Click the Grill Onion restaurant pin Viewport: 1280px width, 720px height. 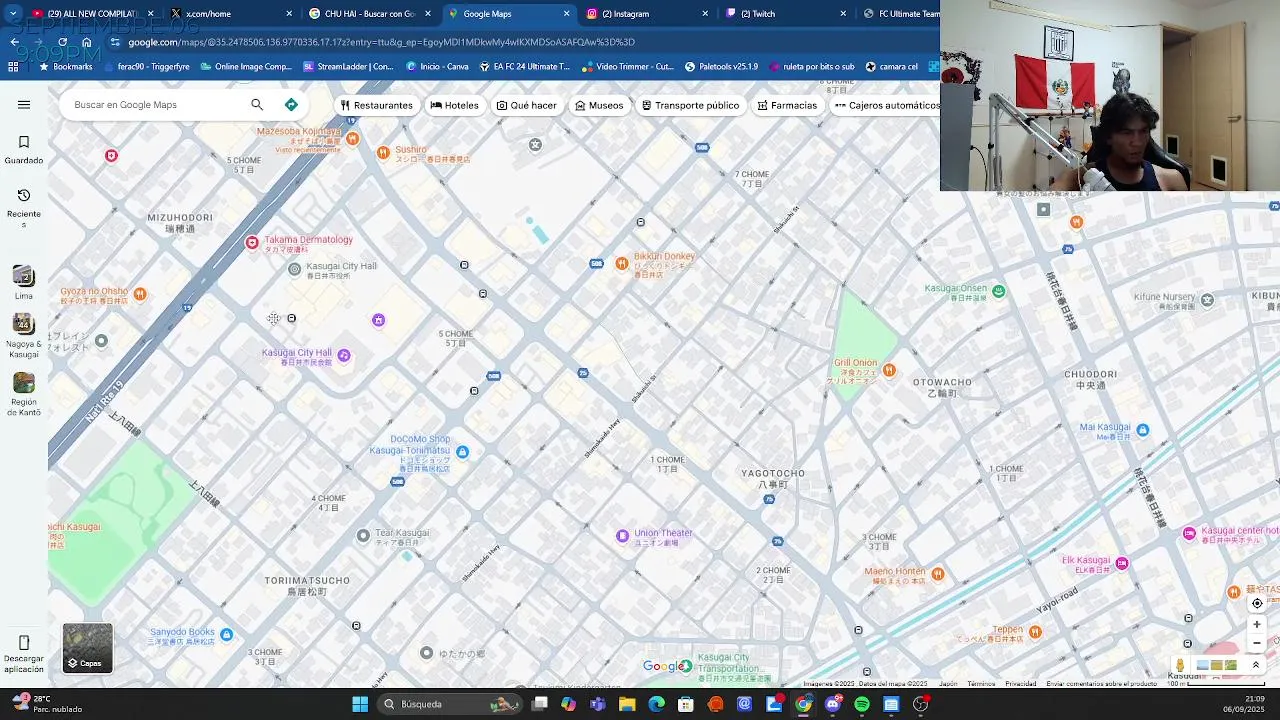889,371
